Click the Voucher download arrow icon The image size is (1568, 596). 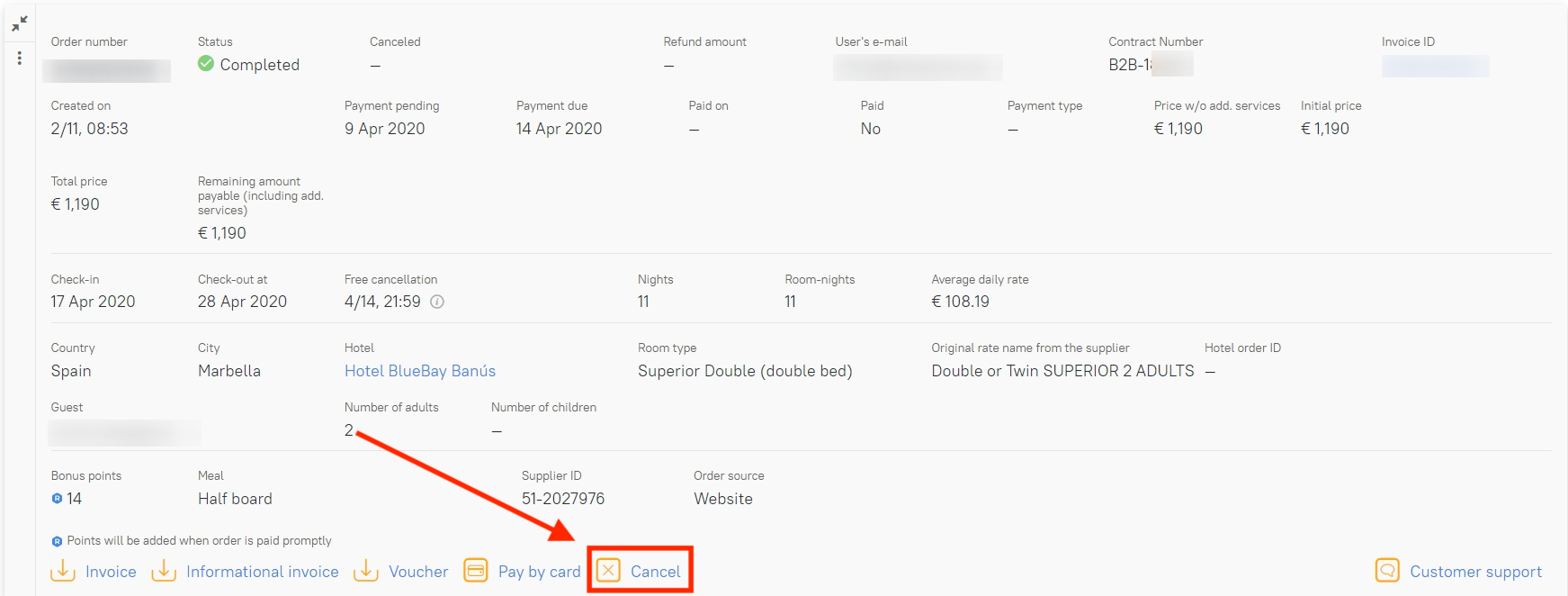(366, 571)
